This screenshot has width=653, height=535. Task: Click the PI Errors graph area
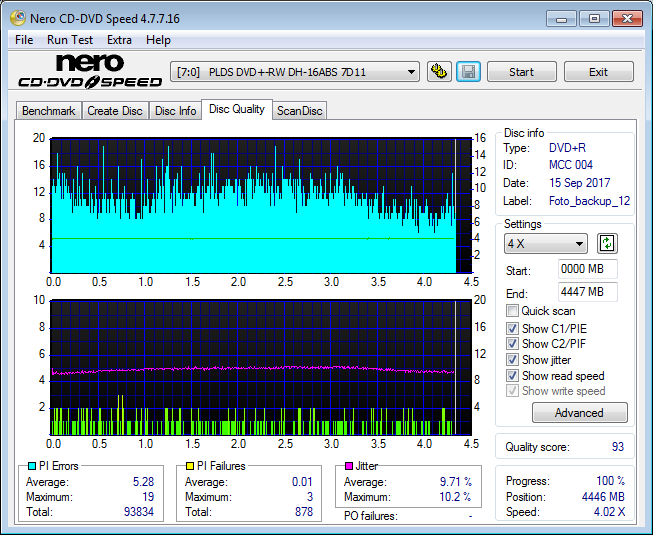coord(261,205)
